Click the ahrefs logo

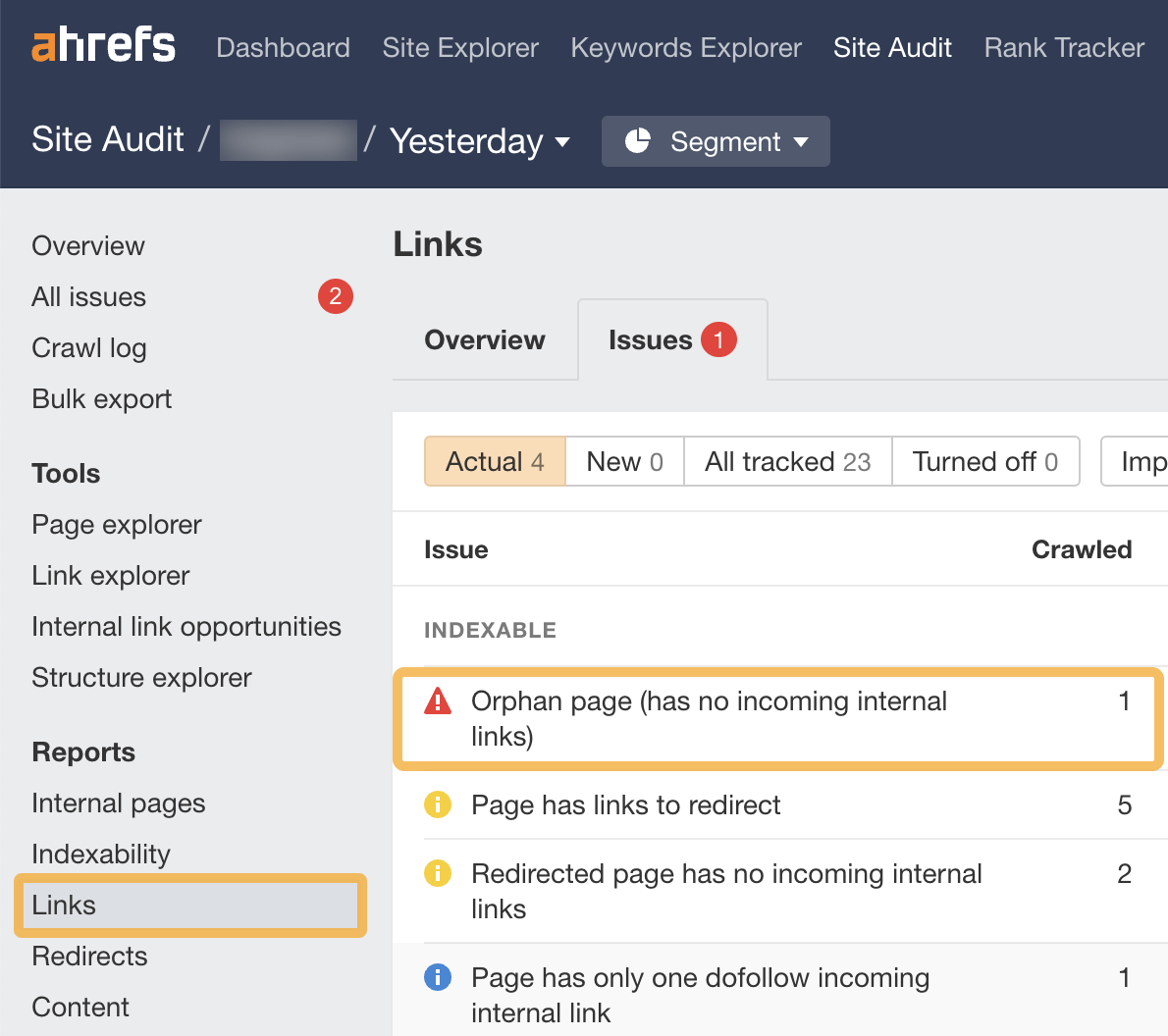(x=103, y=44)
